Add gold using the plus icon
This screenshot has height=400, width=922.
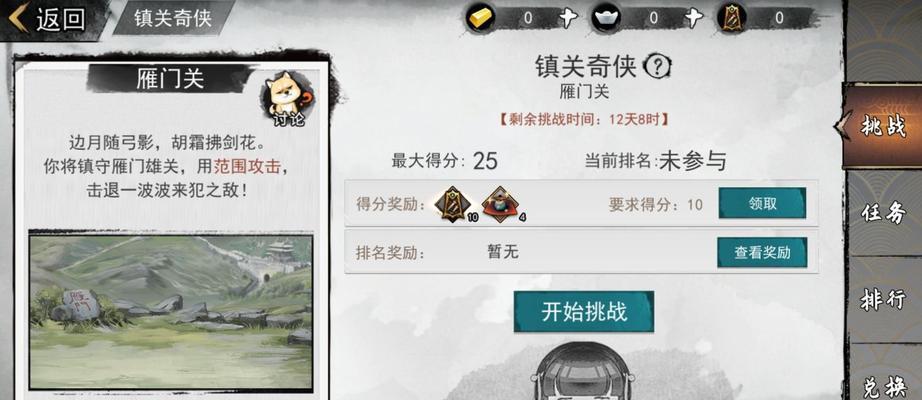568,18
